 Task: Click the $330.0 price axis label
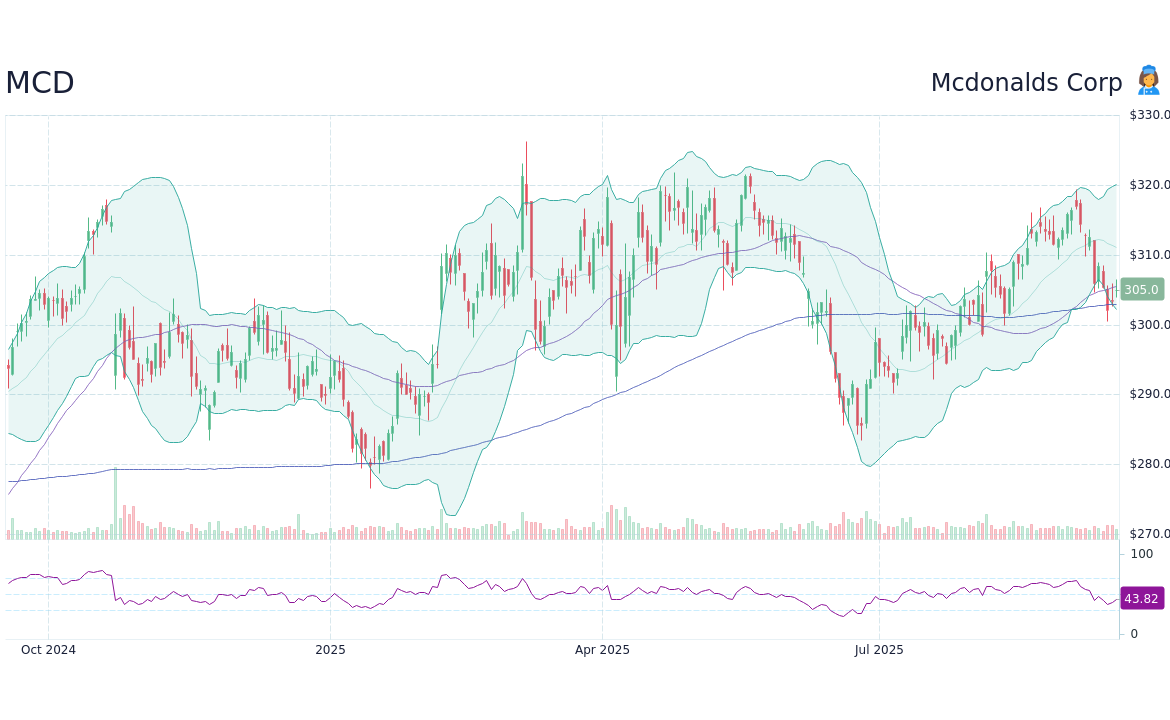coord(1149,115)
